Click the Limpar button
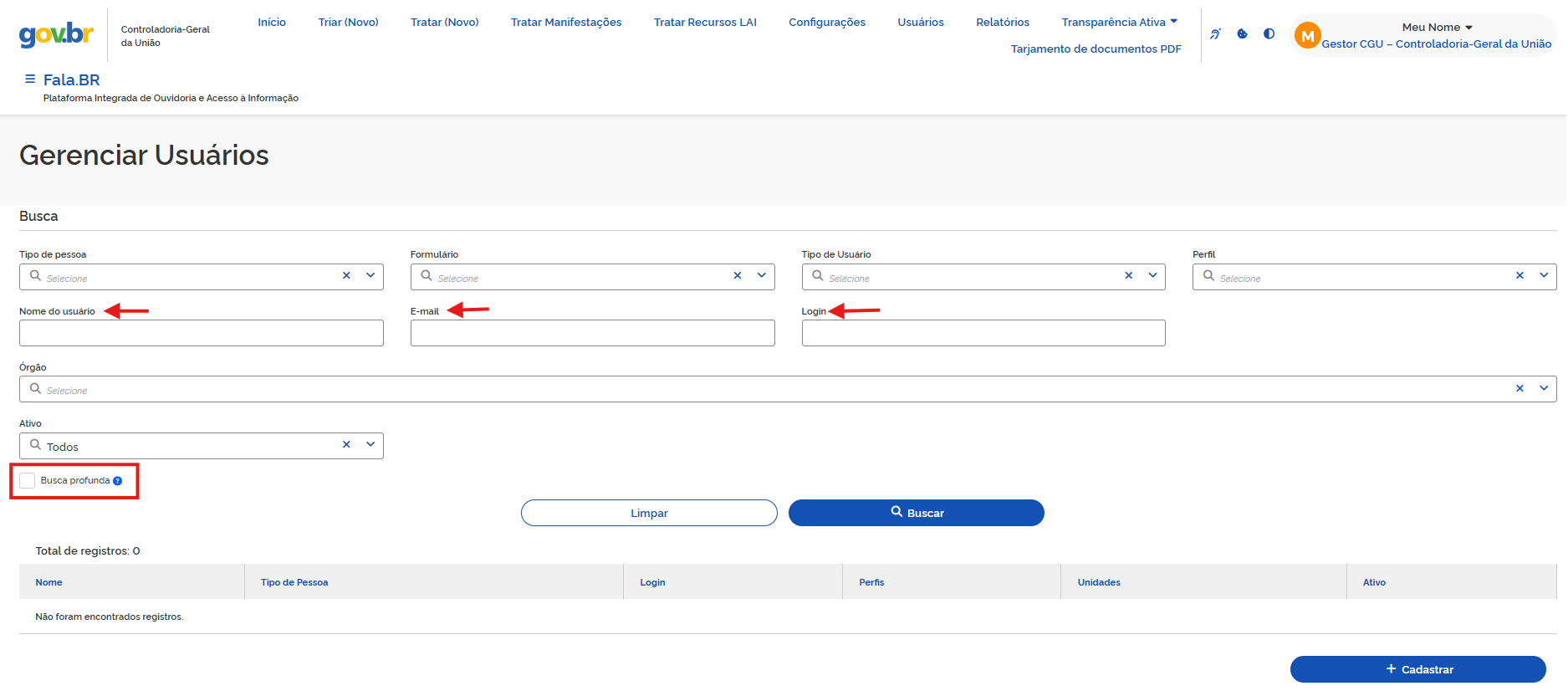Image resolution: width=1568 pixels, height=691 pixels. (x=649, y=513)
